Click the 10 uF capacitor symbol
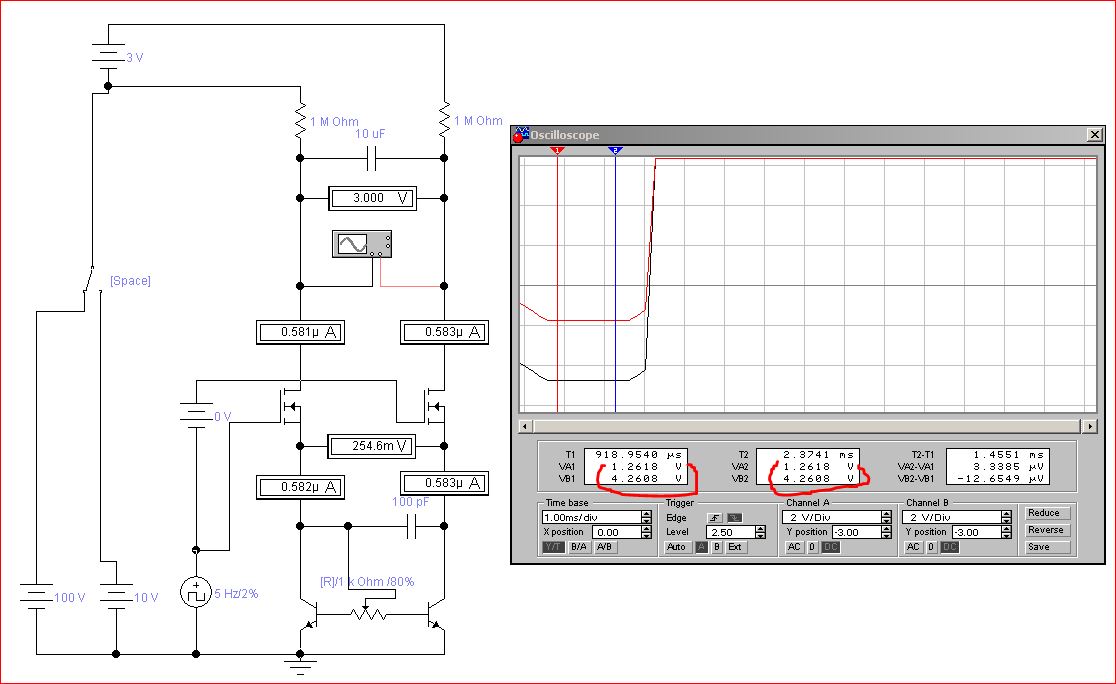Screen dimensions: 1116x684 [372, 158]
